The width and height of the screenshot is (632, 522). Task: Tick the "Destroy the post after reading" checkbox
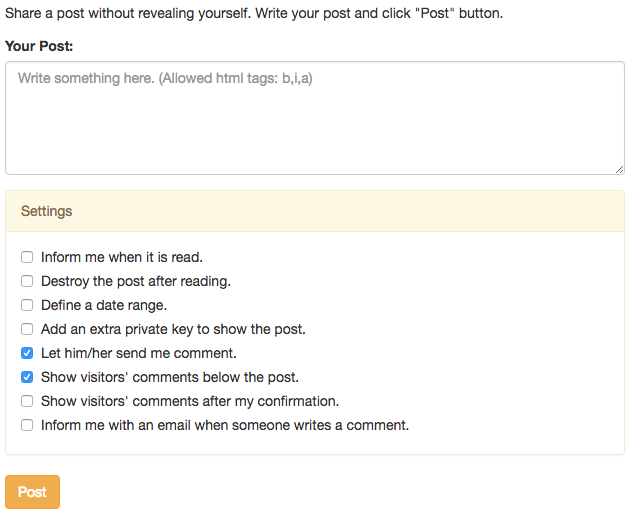click(x=27, y=281)
